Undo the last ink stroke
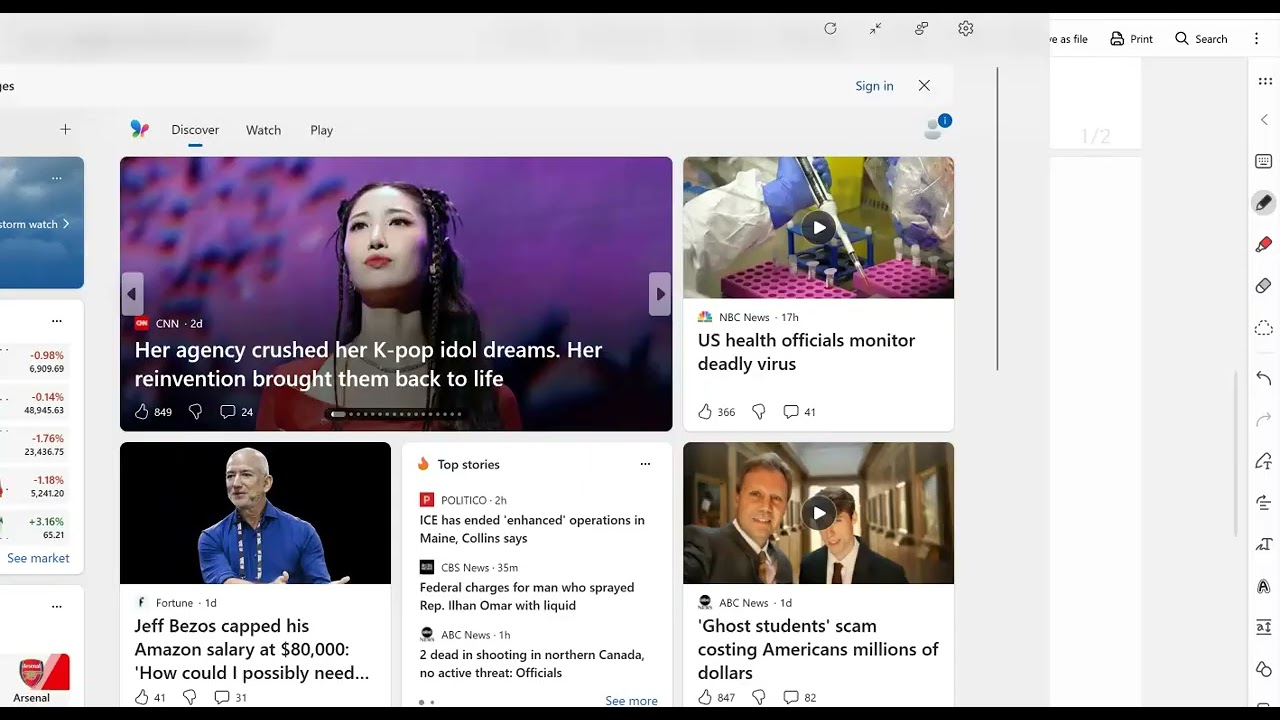1280x720 pixels. click(x=1264, y=378)
